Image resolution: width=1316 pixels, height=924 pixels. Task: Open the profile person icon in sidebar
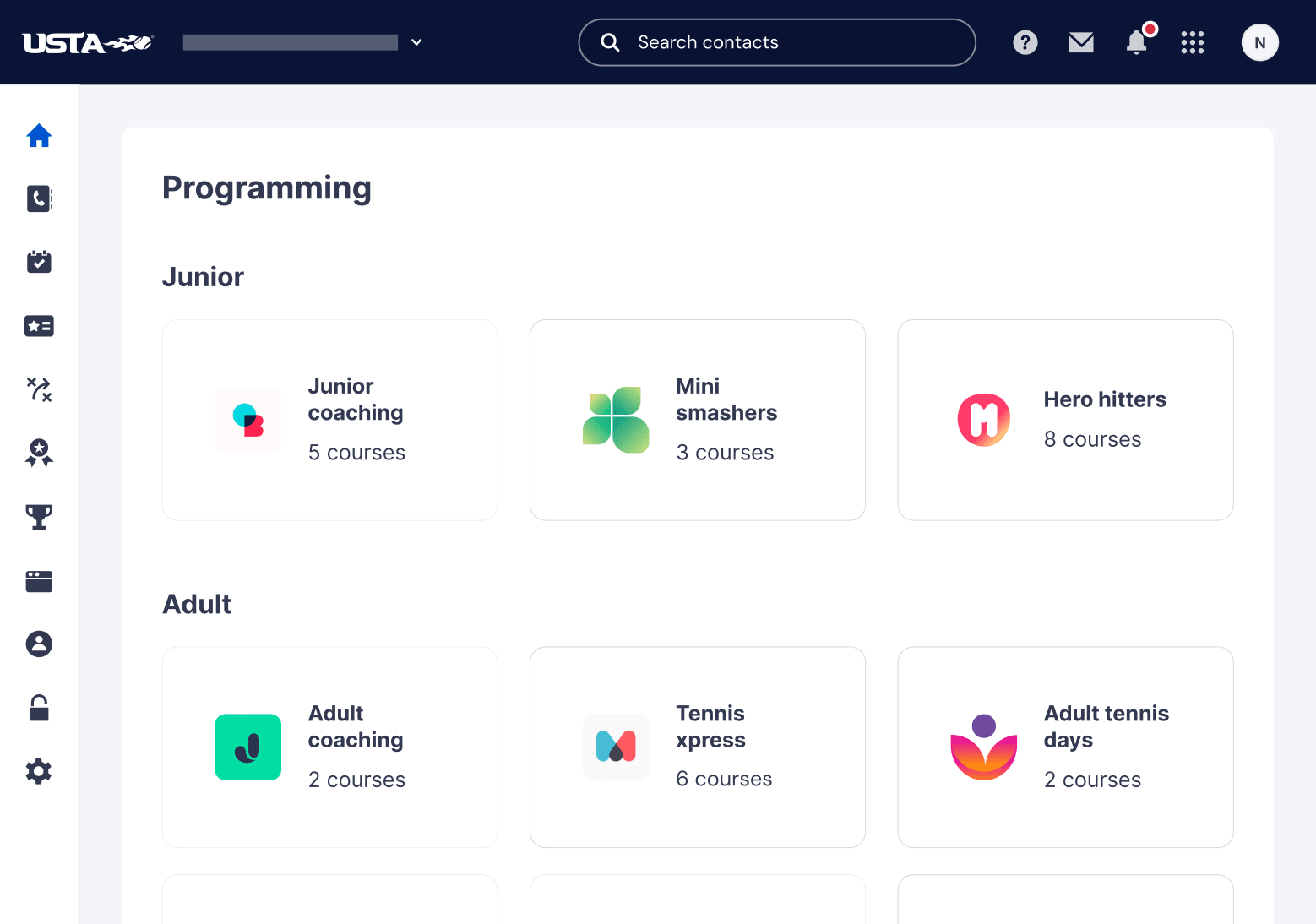[x=39, y=644]
